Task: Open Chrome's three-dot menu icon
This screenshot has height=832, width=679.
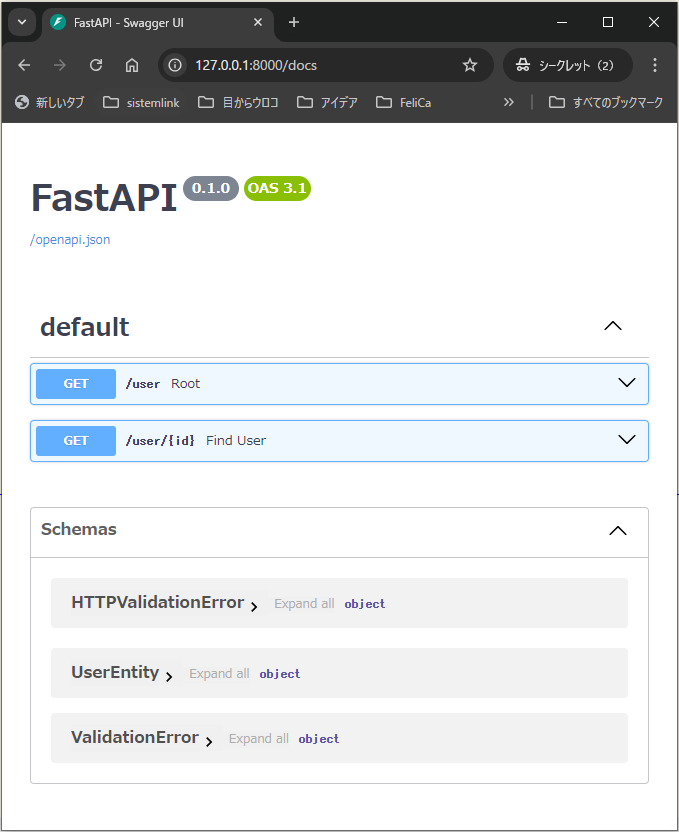Action: coord(655,64)
